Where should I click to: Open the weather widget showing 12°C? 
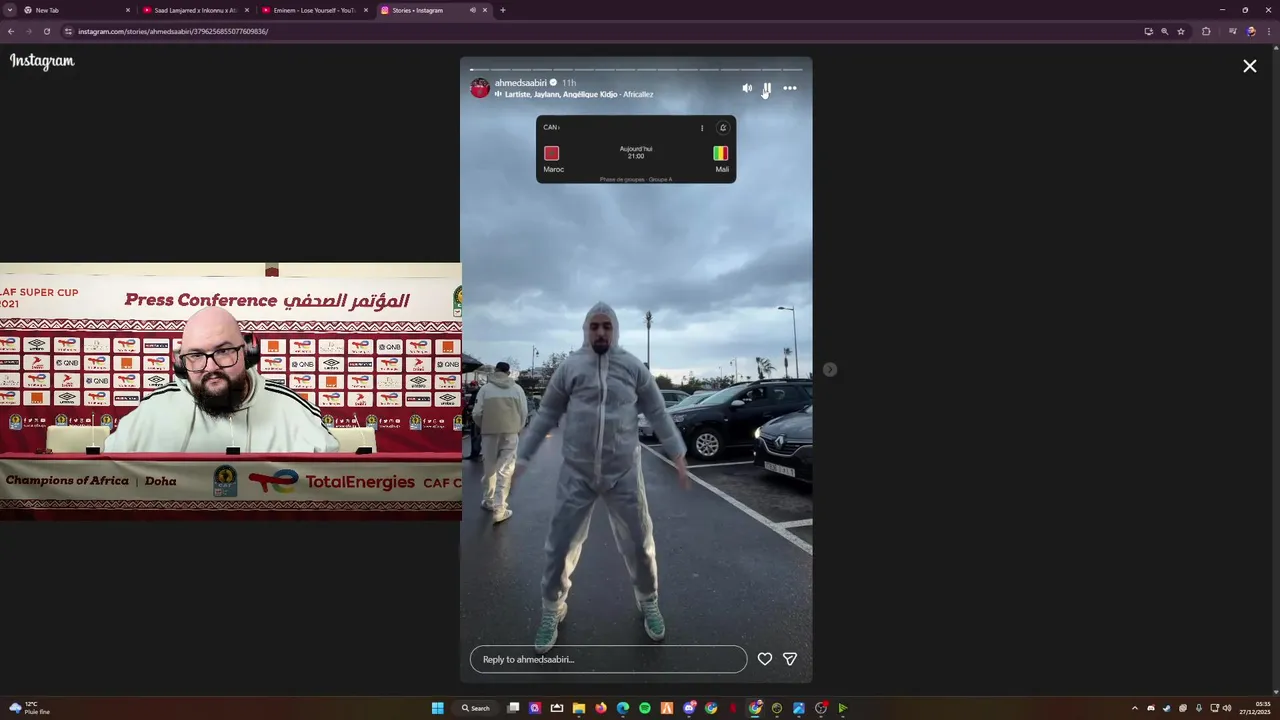coord(29,708)
